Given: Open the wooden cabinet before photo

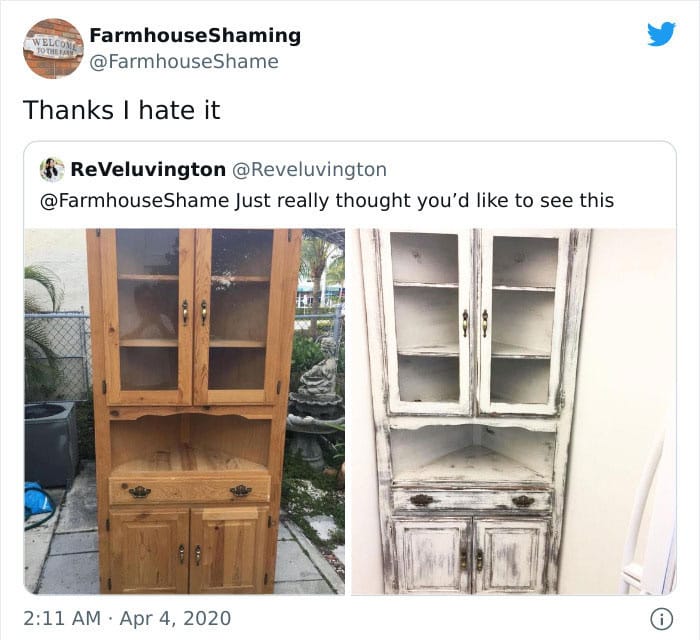Looking at the screenshot, I should coord(184,411).
